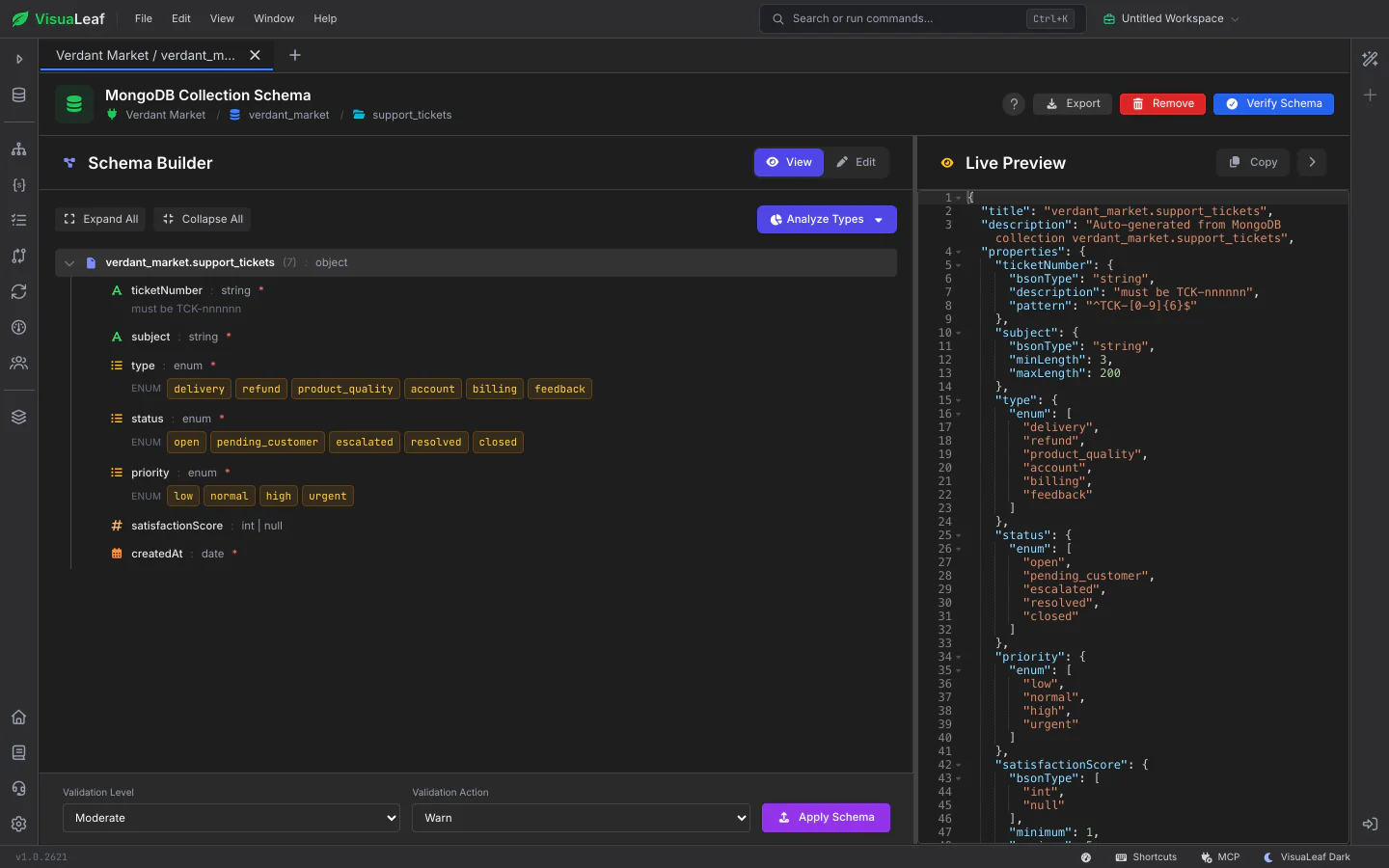1389x868 pixels.
Task: Click the sync arrows icon in left sidebar
Action: pyautogui.click(x=19, y=292)
